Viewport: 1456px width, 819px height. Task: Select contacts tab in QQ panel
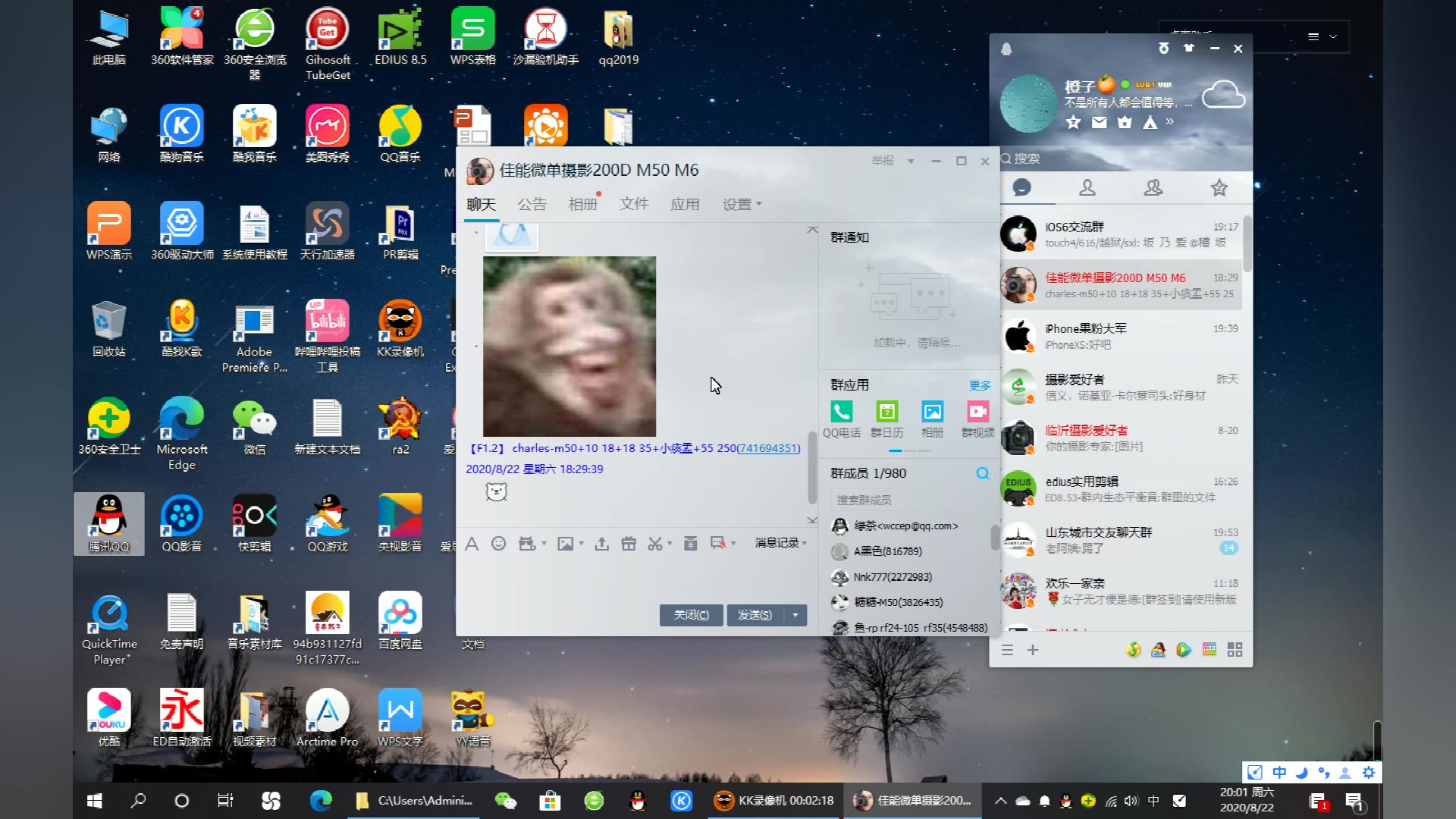(x=1087, y=187)
